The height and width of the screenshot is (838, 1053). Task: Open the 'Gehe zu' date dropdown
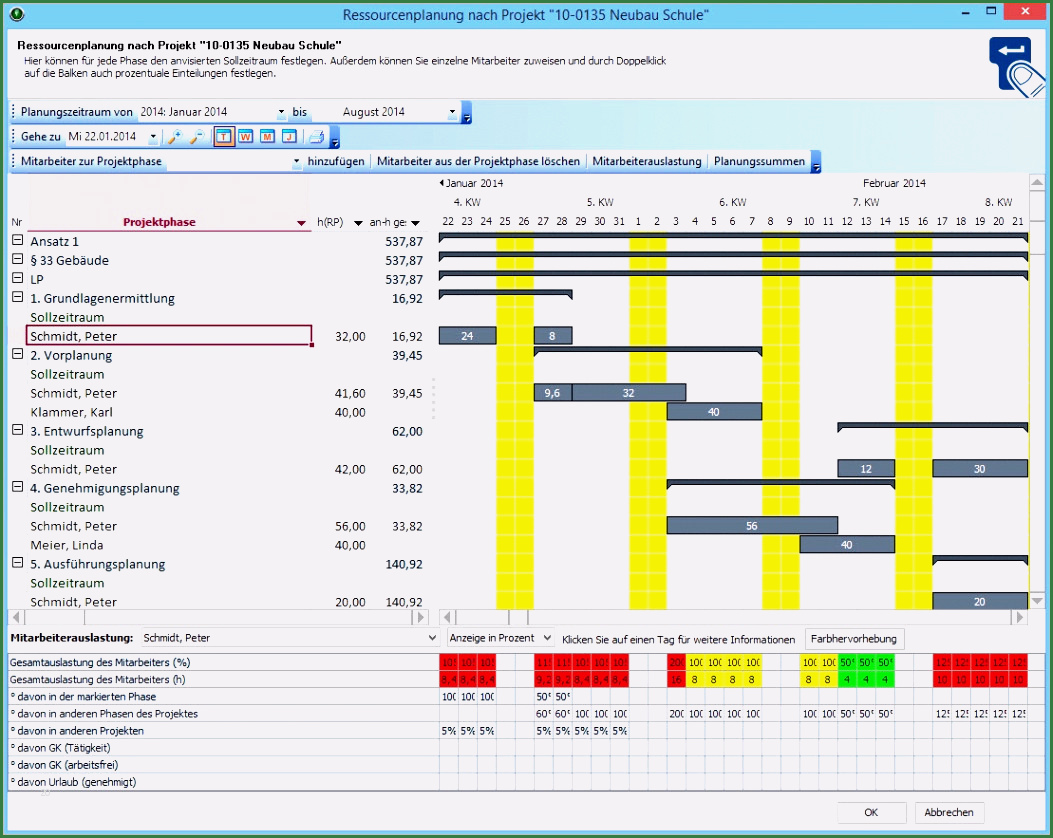tap(153, 137)
